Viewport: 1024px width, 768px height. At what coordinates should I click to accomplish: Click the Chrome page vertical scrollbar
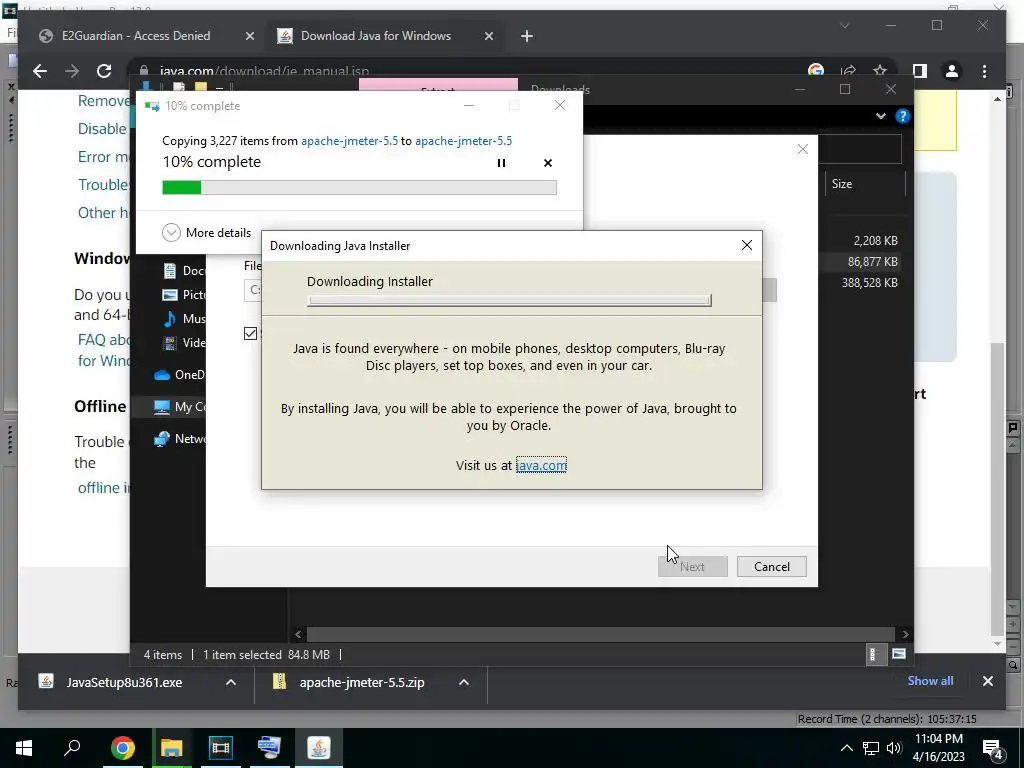[x=997, y=490]
